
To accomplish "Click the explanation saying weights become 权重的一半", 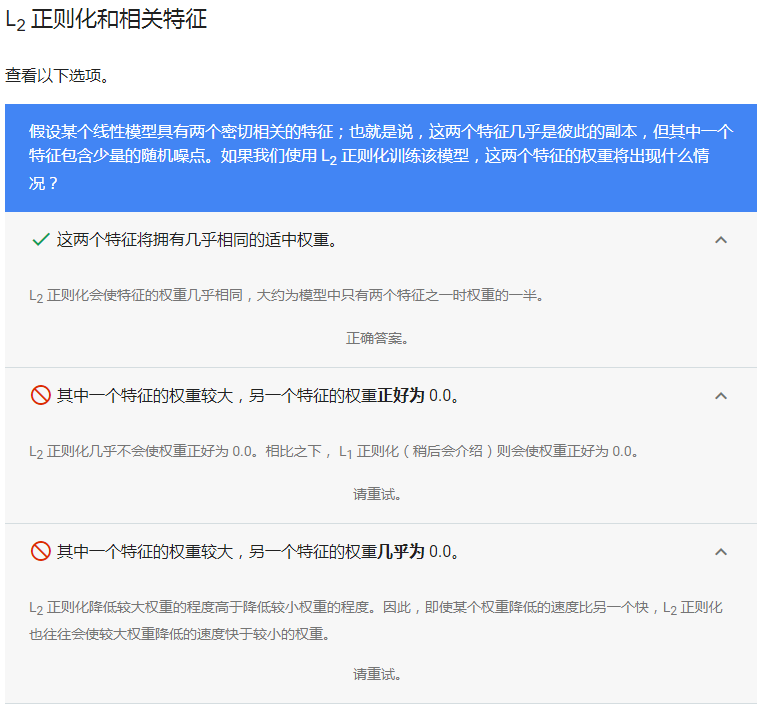I will (x=286, y=296).
